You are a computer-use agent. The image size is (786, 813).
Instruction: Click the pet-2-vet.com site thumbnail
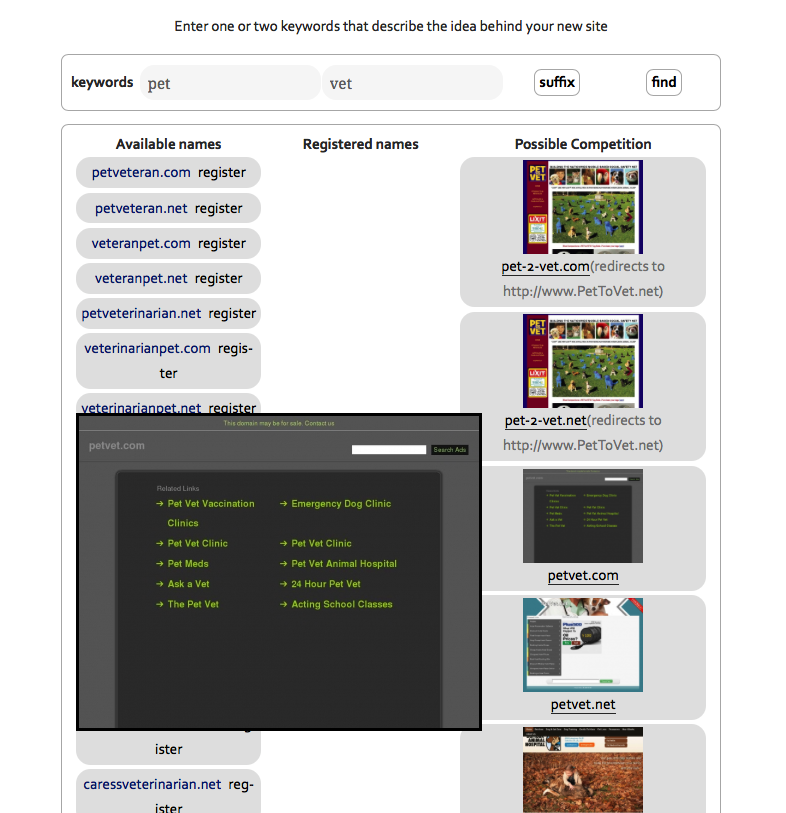583,207
